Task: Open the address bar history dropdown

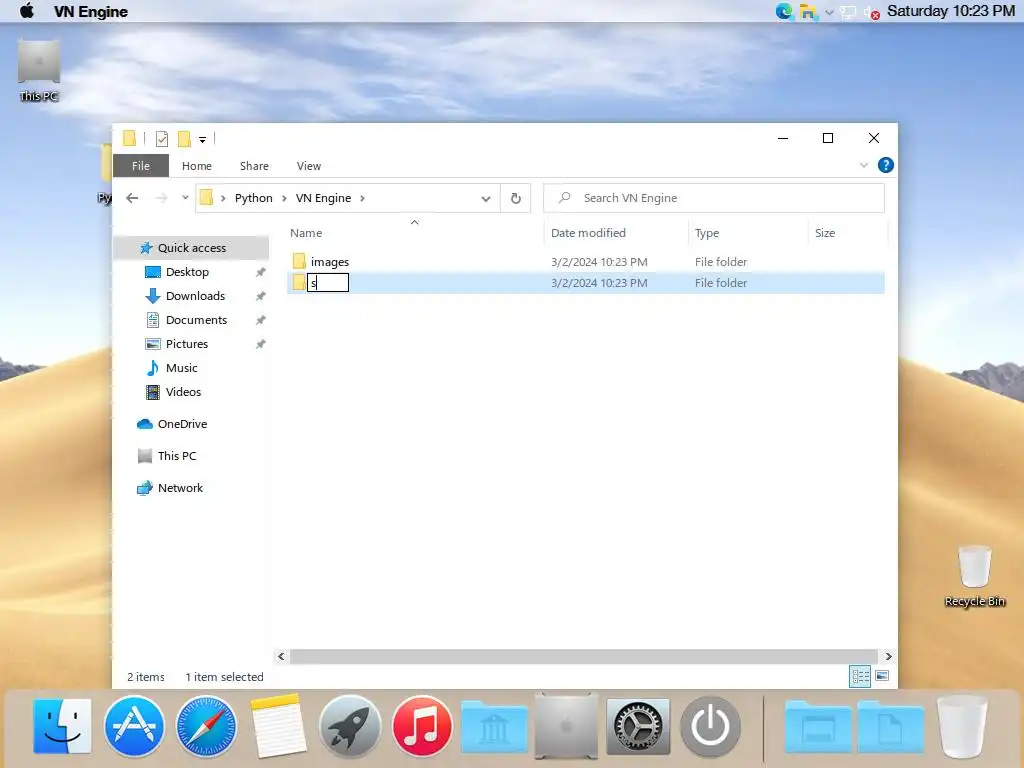Action: (486, 199)
